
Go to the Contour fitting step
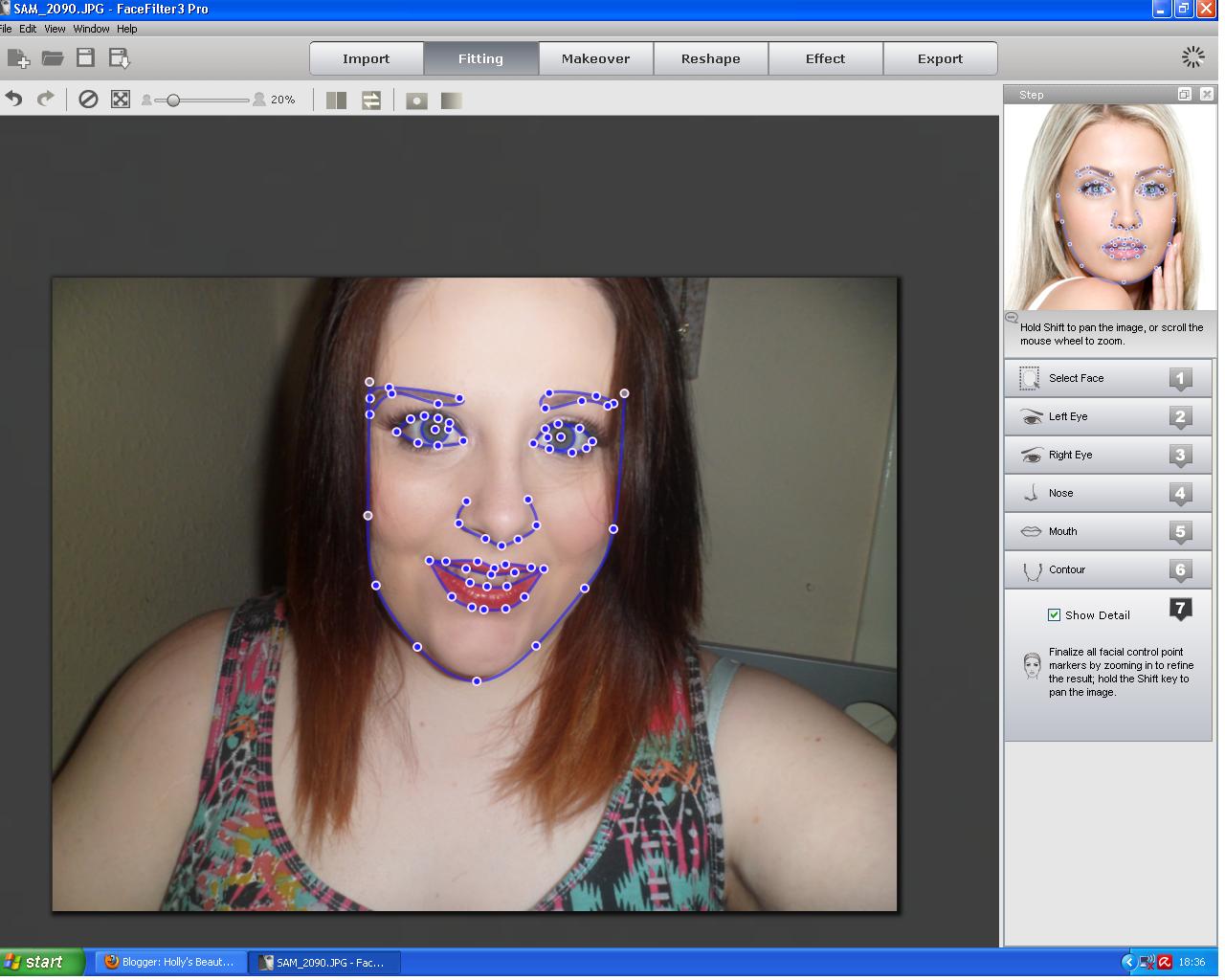pos(1108,569)
